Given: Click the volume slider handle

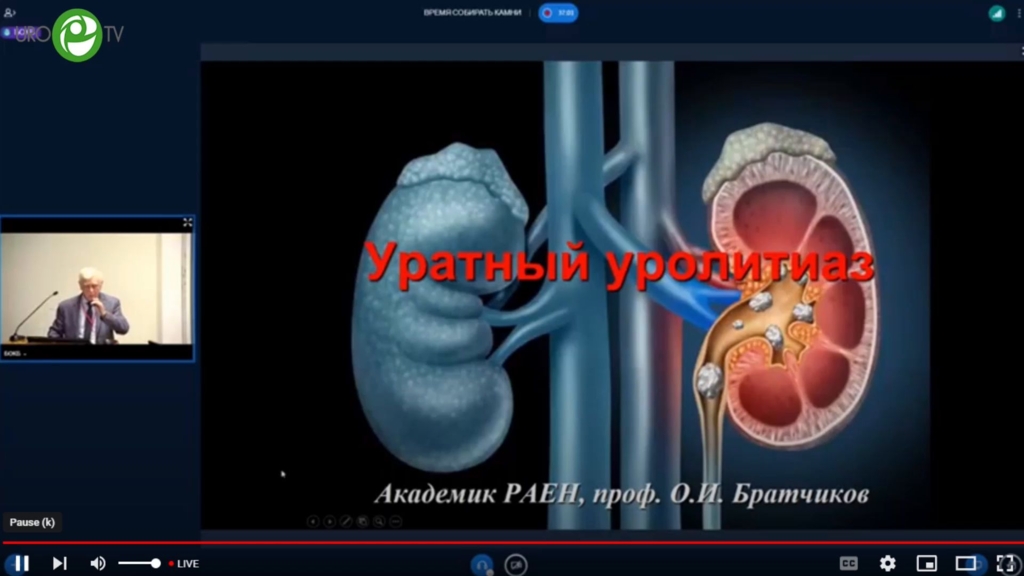Looking at the screenshot, I should pos(156,563).
